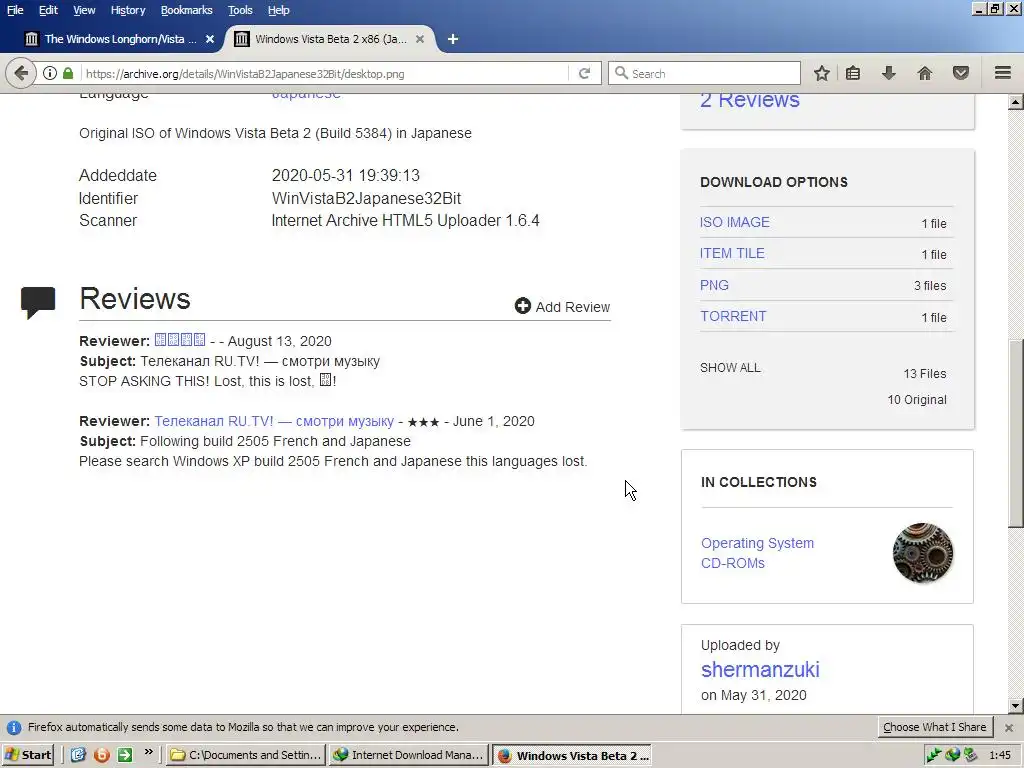
Task: Launch Internet Explorer quick launch icon
Action: tap(78, 755)
